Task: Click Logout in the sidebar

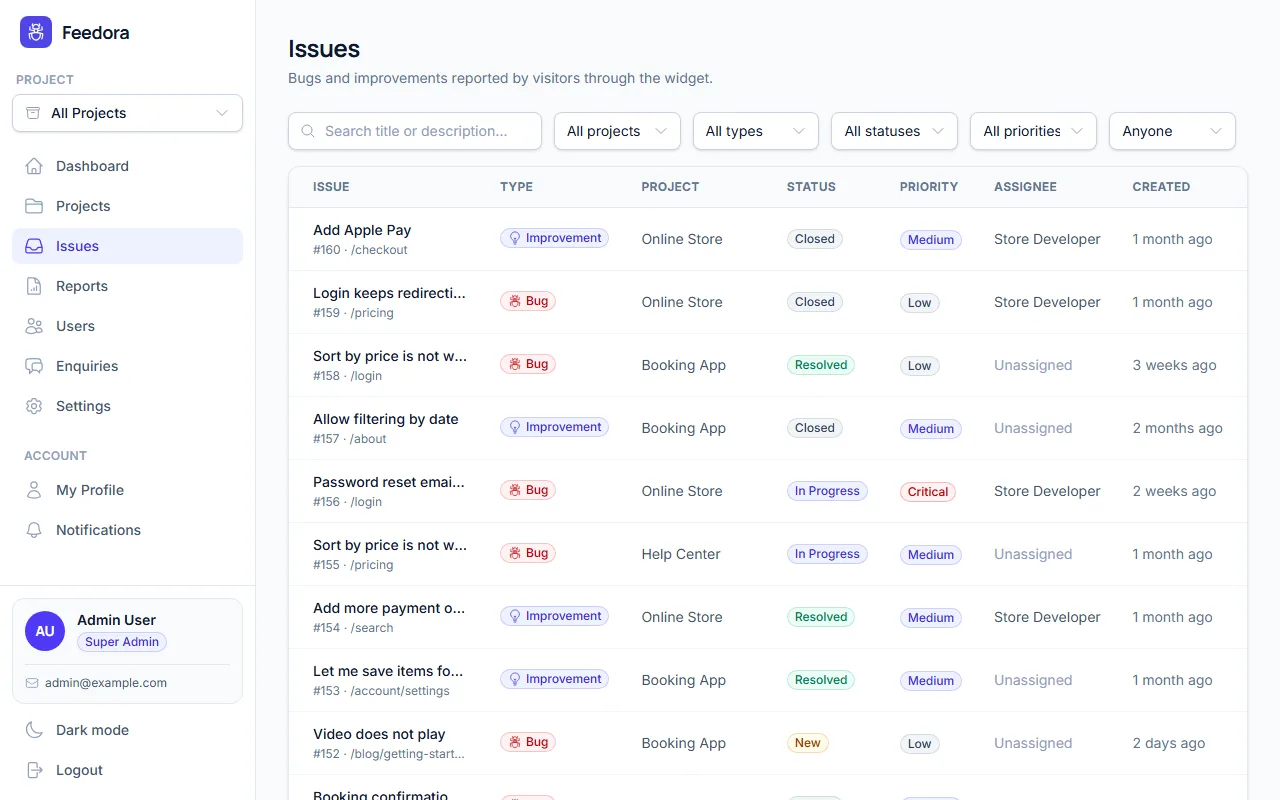Action: point(127,770)
